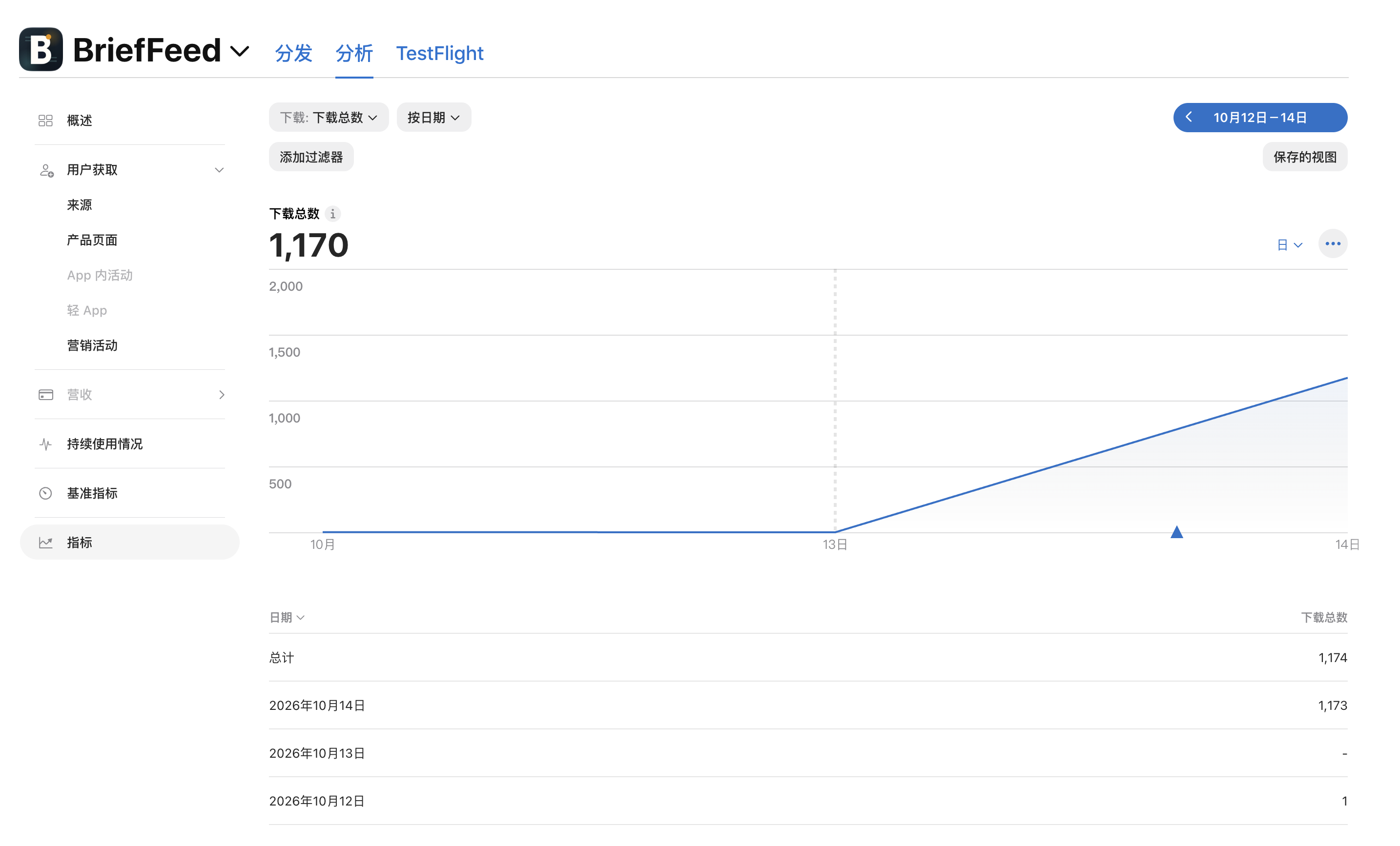Click the 1,174 total value

[x=1332, y=658]
